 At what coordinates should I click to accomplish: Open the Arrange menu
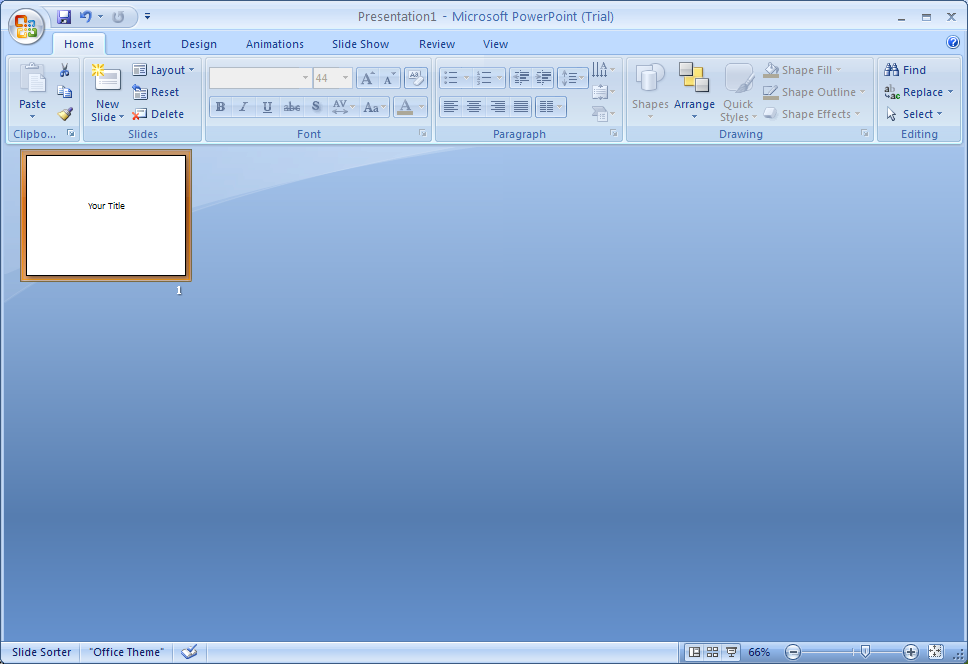click(x=694, y=91)
